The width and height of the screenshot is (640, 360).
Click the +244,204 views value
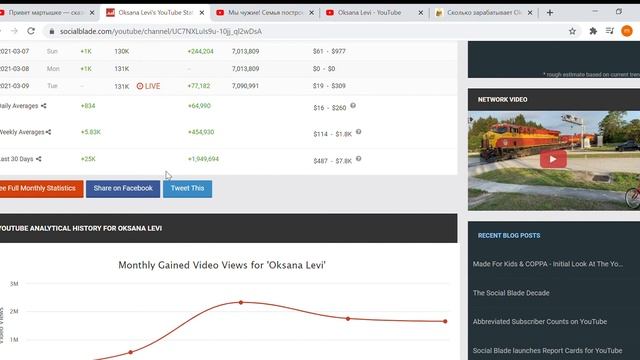(200, 51)
